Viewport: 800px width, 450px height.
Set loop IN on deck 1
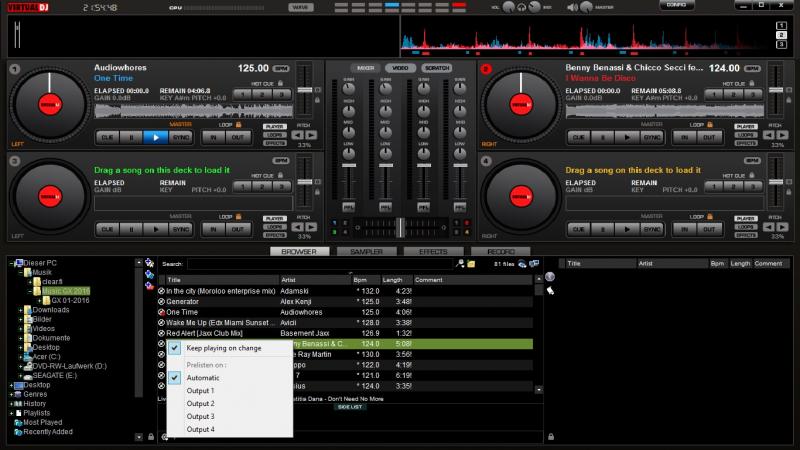(213, 137)
